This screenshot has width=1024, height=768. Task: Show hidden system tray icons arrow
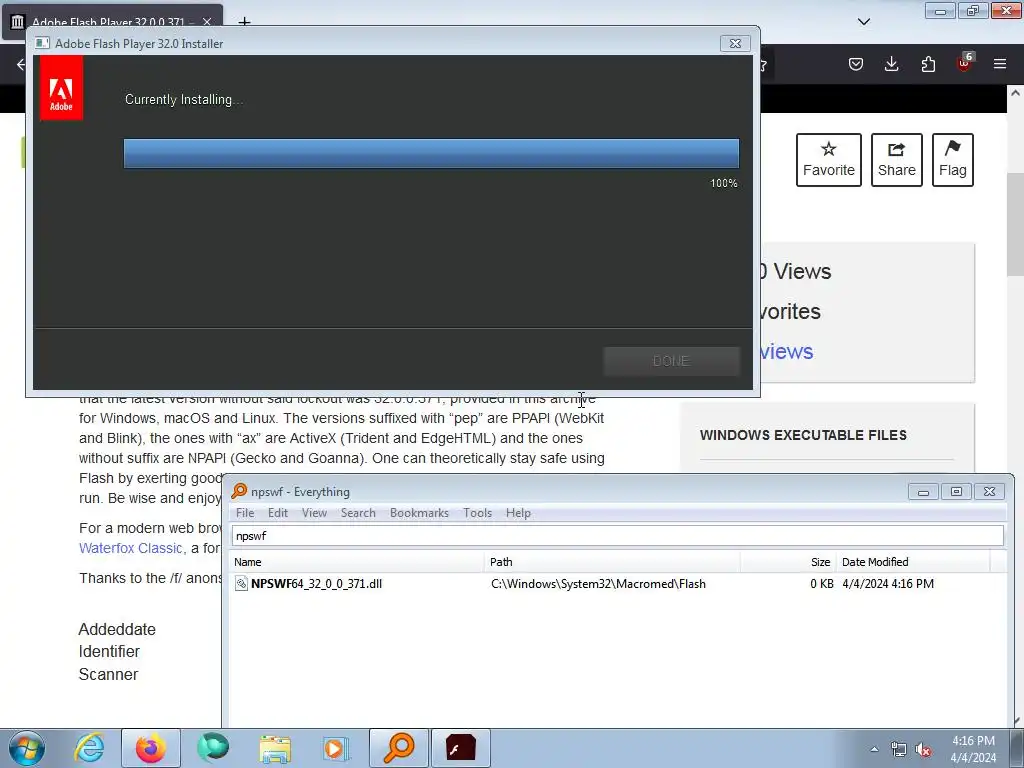pos(874,749)
